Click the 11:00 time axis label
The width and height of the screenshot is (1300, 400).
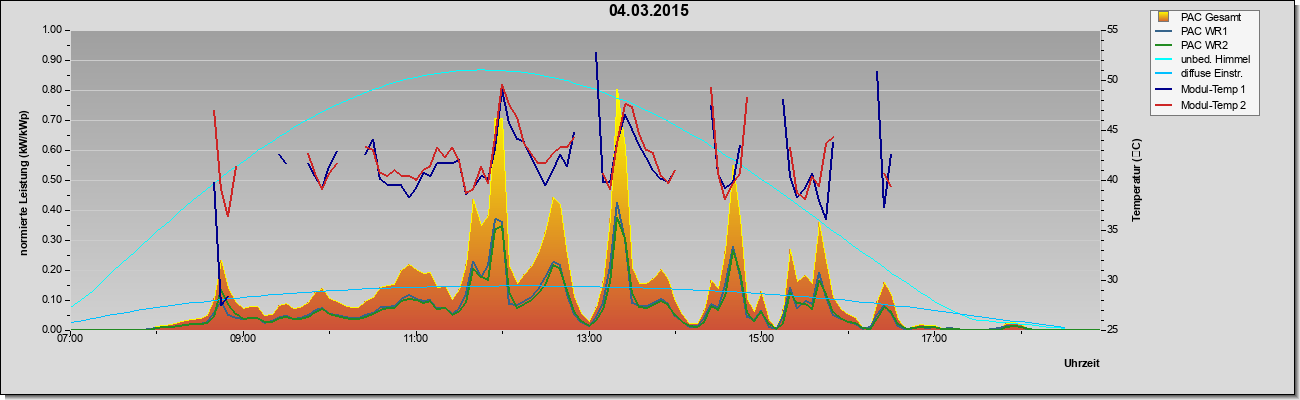416,340
